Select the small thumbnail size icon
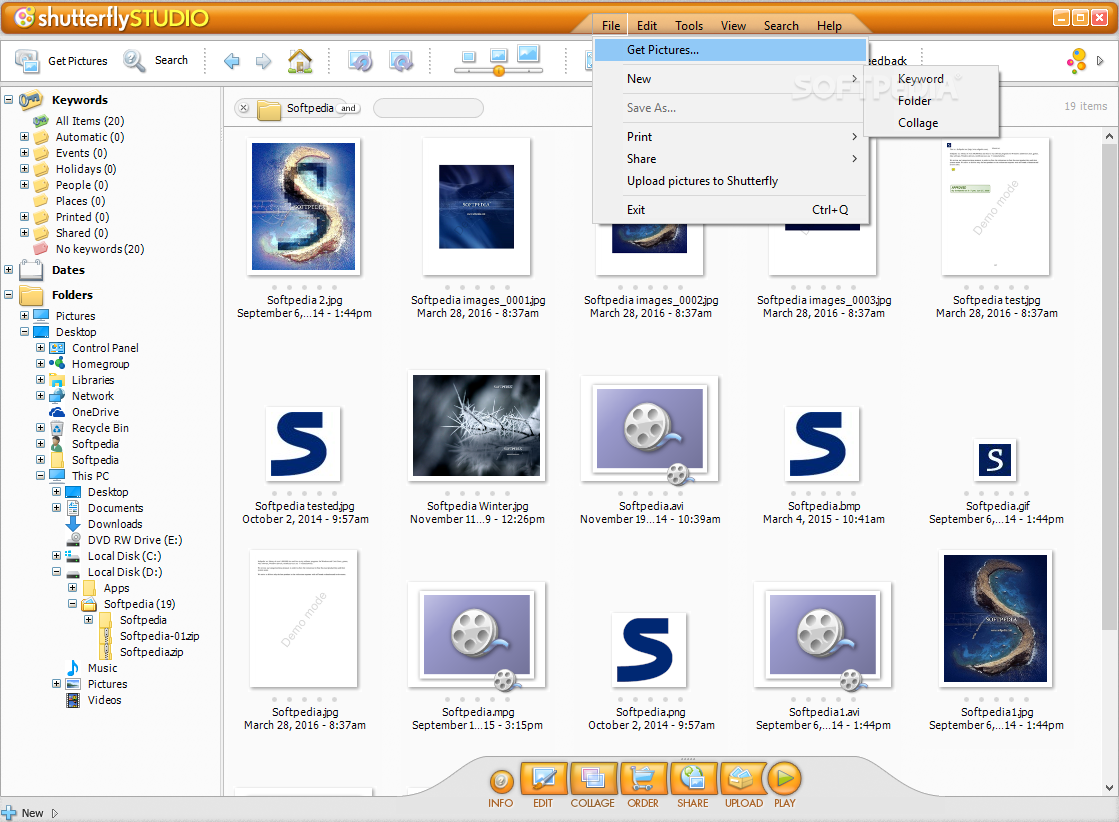 (x=468, y=57)
